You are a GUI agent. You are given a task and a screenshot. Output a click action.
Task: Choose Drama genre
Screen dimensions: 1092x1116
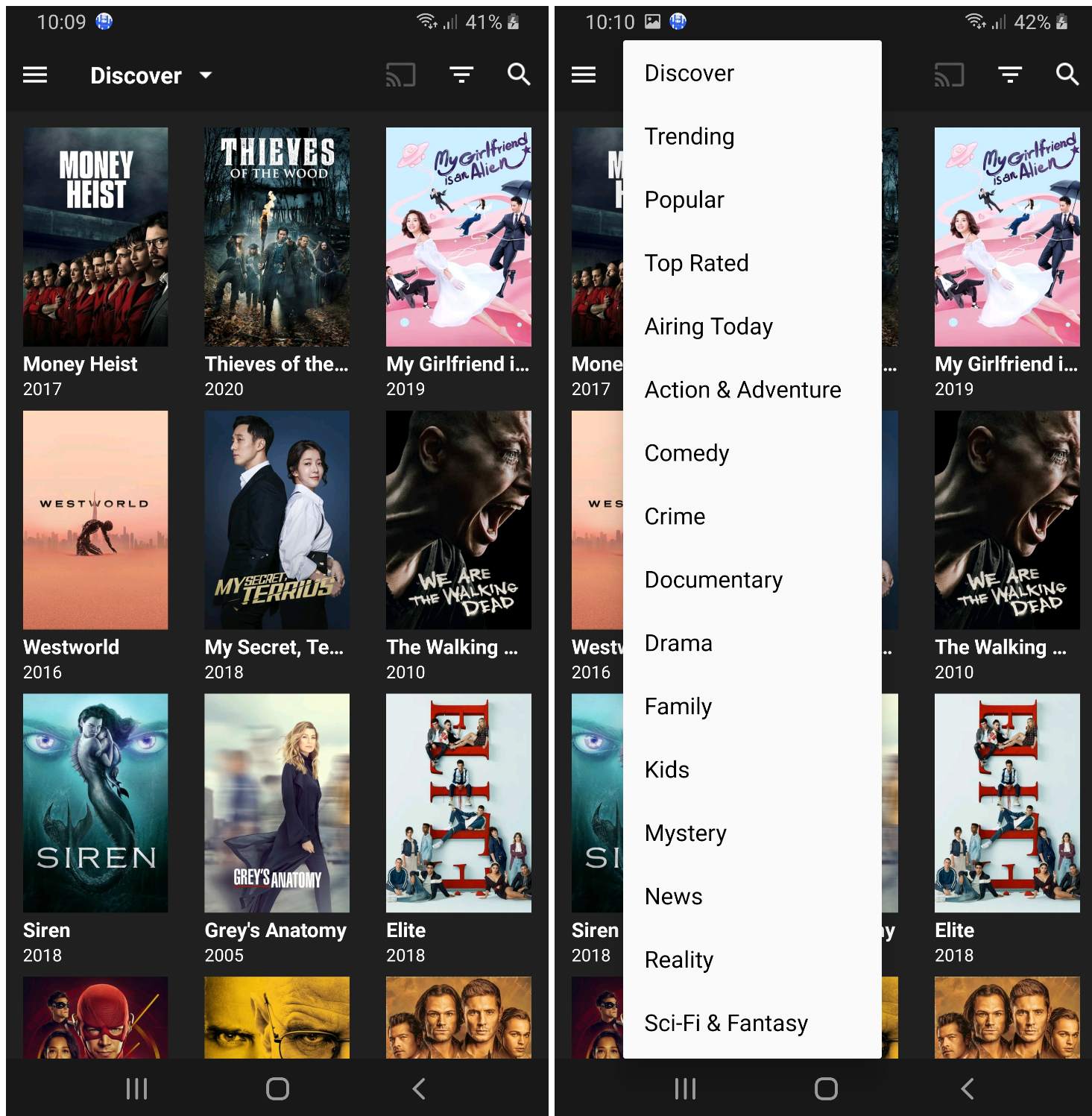pos(752,643)
